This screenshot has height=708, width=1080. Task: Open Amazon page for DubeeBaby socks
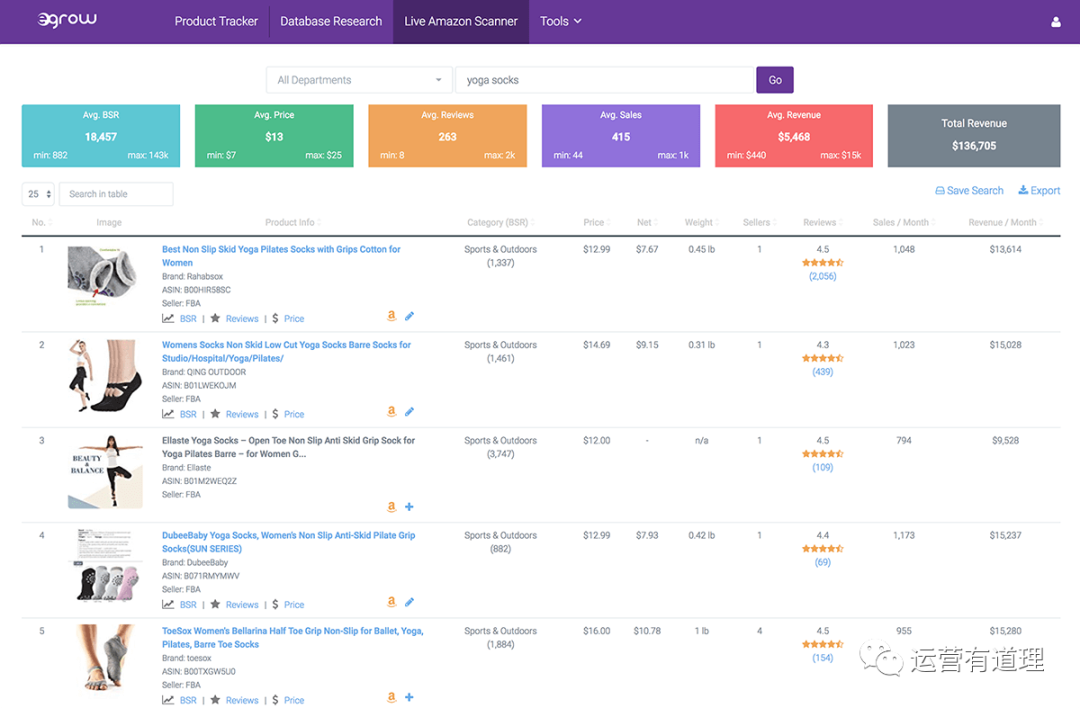pyautogui.click(x=391, y=602)
